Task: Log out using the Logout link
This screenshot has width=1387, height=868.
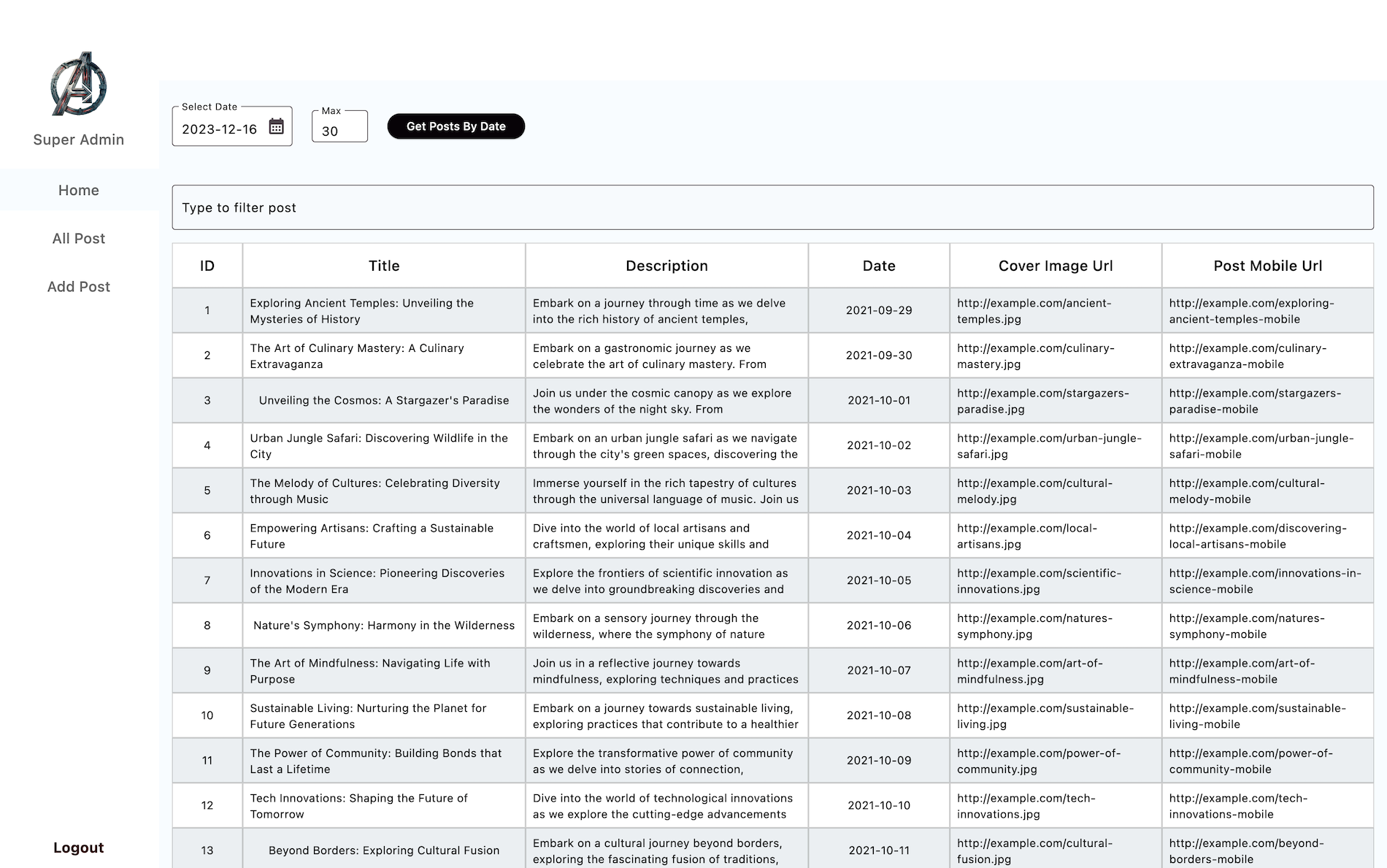Action: (79, 848)
